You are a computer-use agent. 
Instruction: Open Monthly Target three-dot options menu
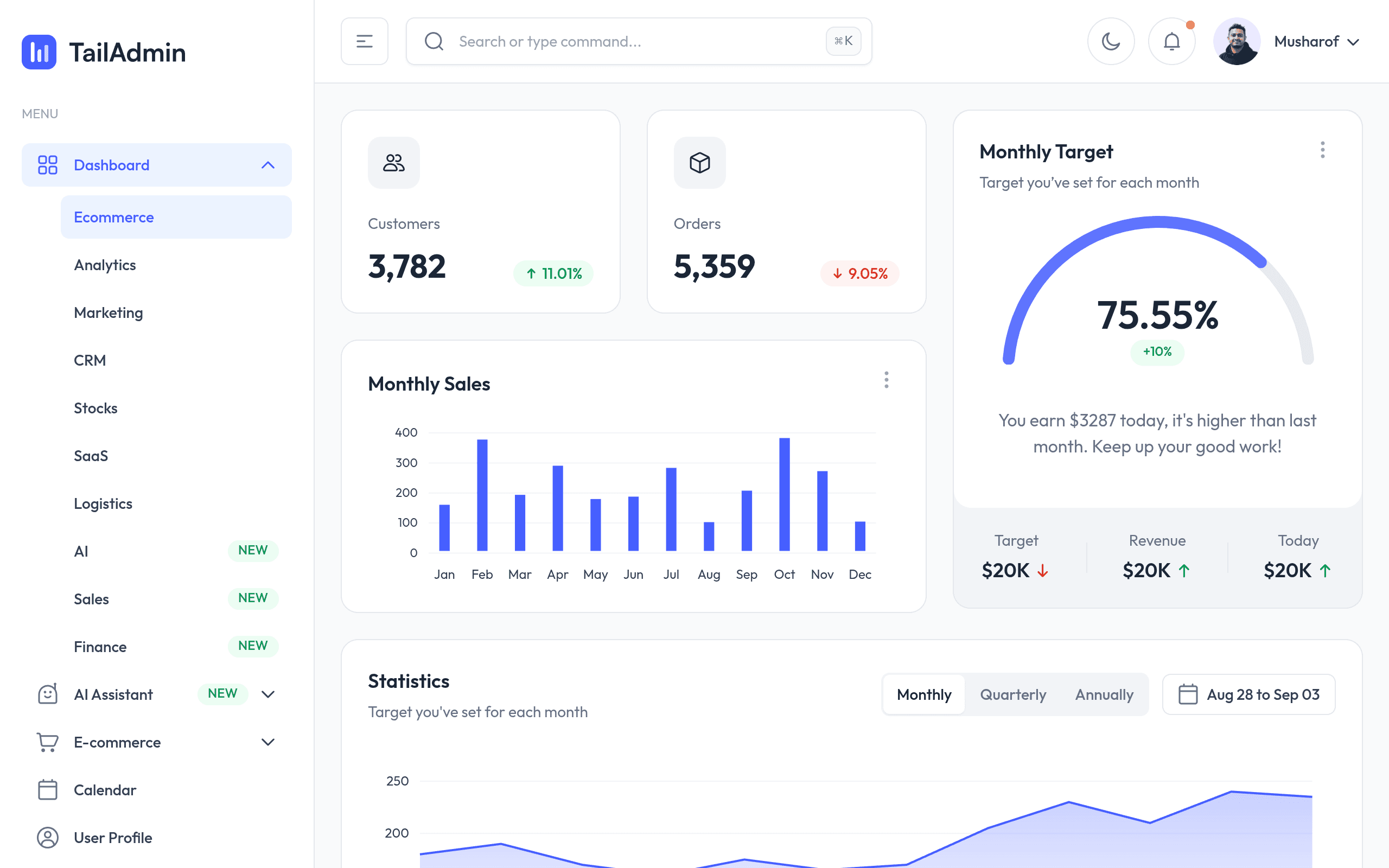tap(1322, 150)
